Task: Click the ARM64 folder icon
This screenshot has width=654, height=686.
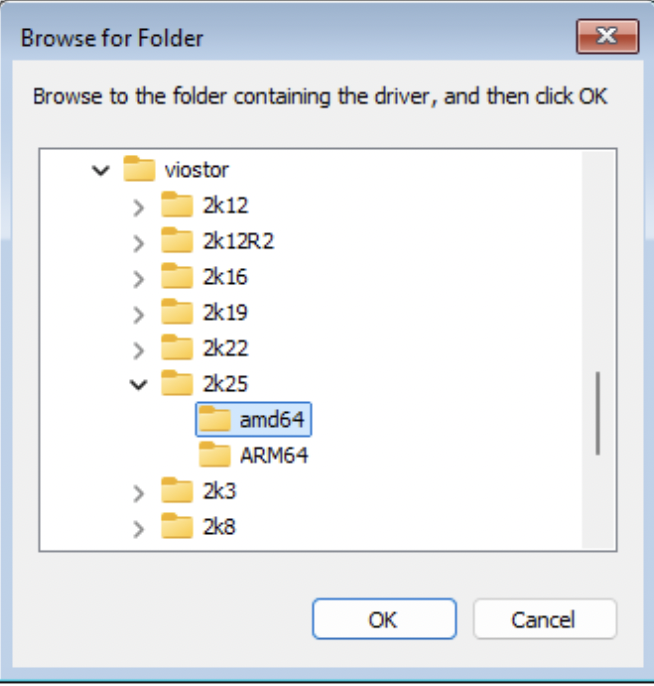Action: click(x=214, y=456)
